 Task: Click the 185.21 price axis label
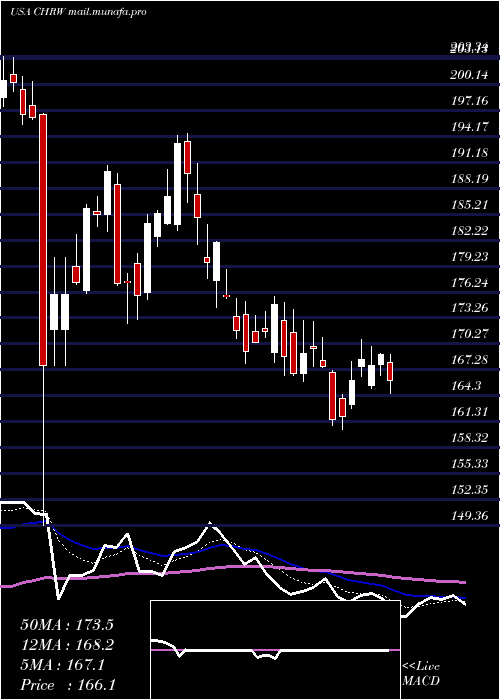coord(469,205)
